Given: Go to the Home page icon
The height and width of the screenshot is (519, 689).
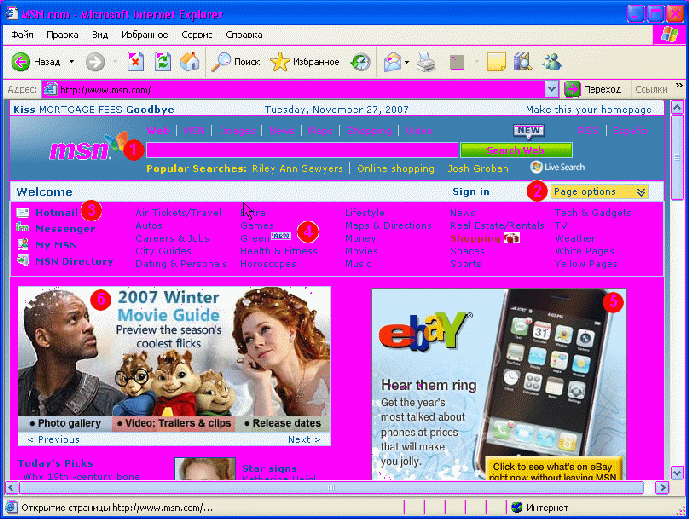Looking at the screenshot, I should point(190,62).
